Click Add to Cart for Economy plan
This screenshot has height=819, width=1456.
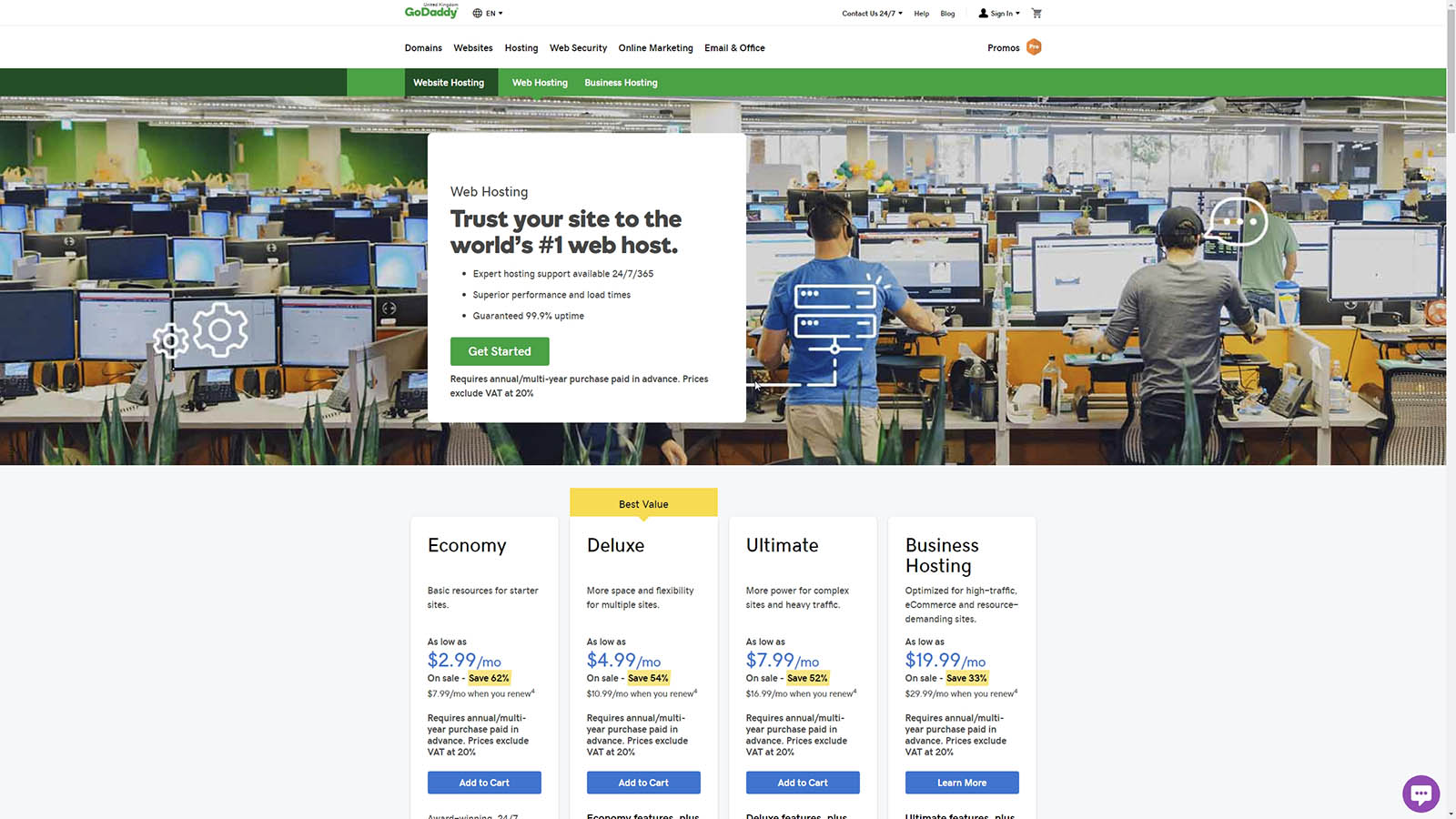pos(484,783)
